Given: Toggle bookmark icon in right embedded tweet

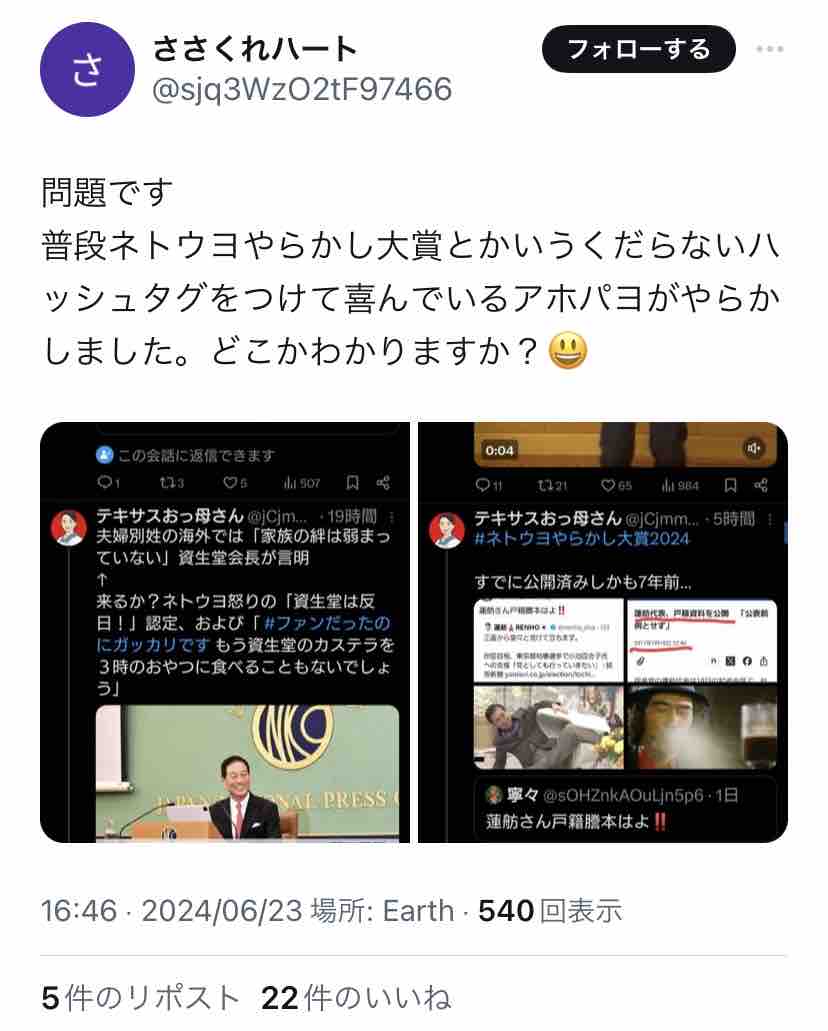Looking at the screenshot, I should 731,485.
